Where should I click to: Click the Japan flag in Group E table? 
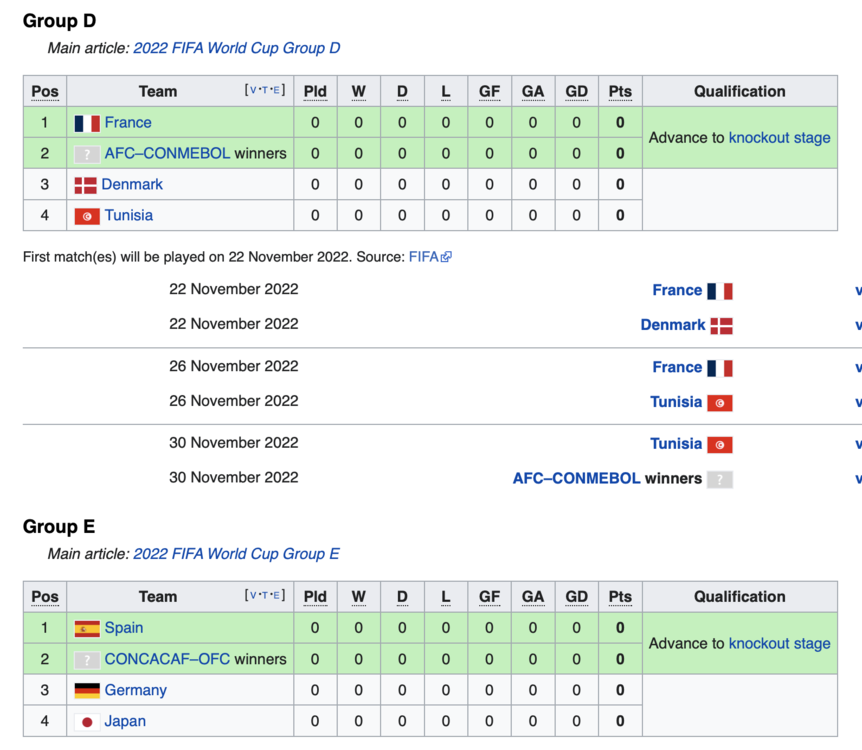pos(87,722)
